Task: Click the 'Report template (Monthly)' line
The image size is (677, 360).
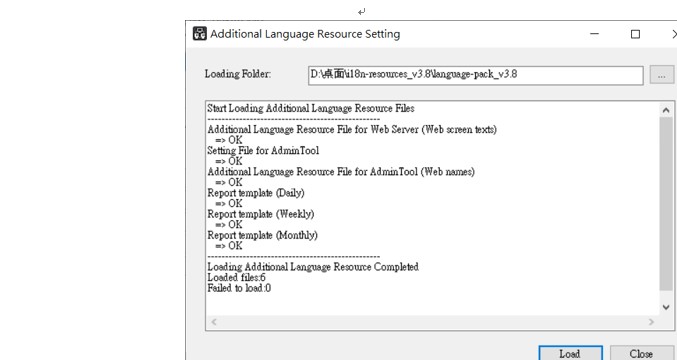Action: point(263,235)
